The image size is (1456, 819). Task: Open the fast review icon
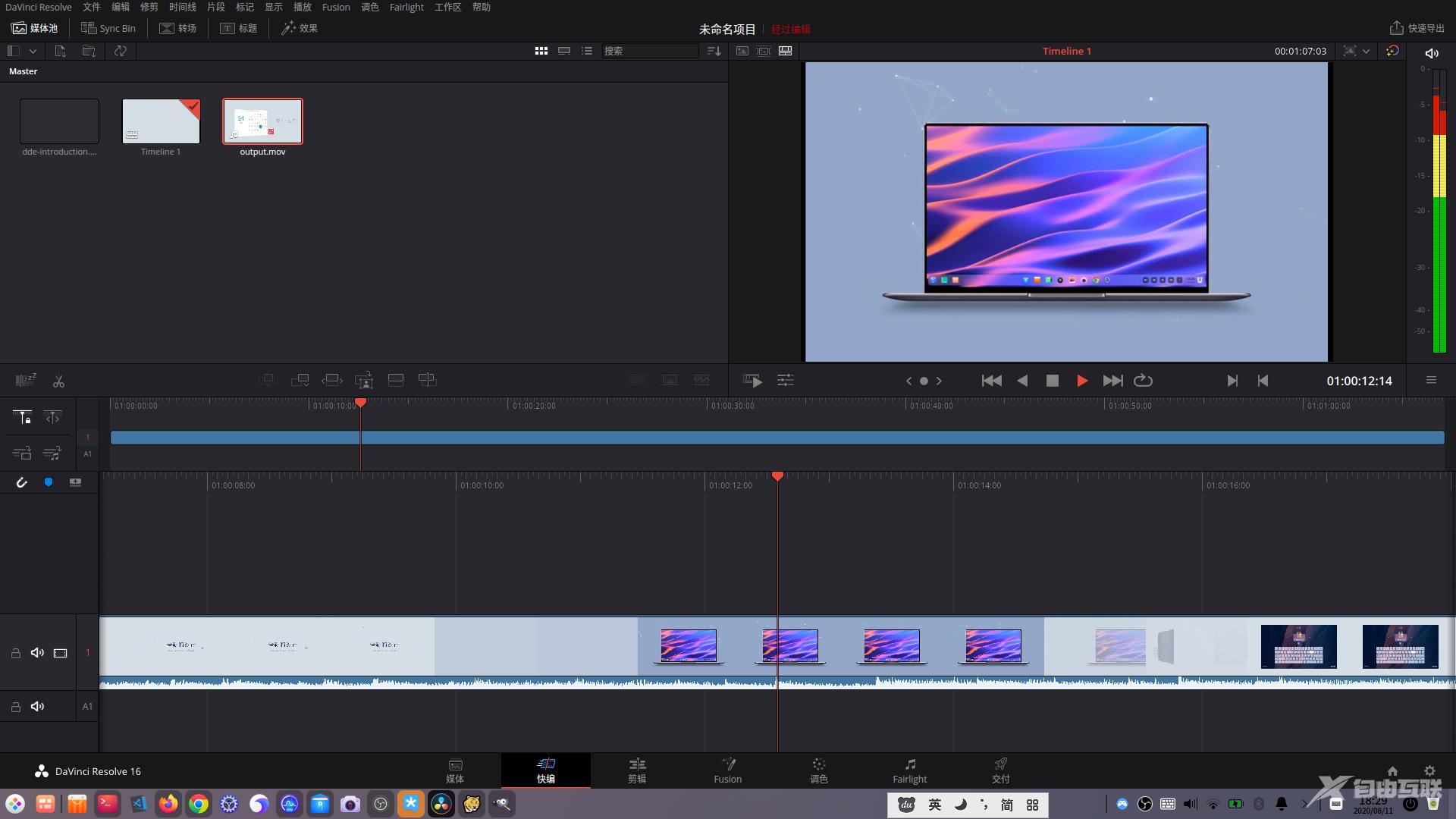[x=752, y=381]
